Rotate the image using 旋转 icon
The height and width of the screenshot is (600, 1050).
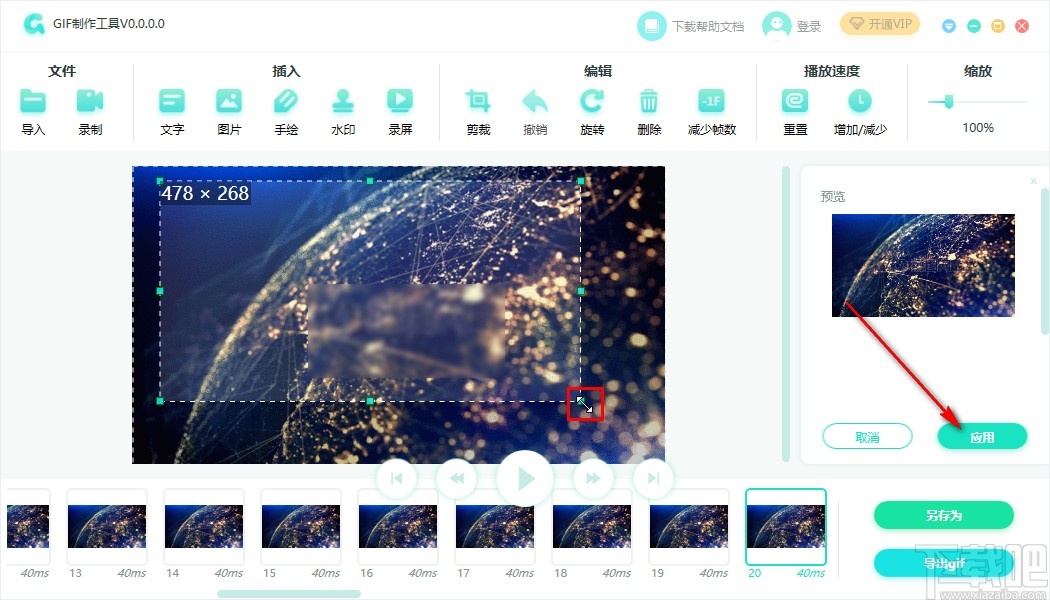click(592, 101)
